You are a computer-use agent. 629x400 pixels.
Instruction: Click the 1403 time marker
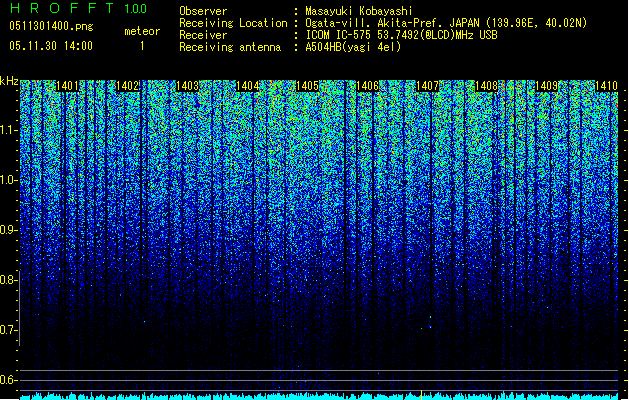[x=187, y=86]
